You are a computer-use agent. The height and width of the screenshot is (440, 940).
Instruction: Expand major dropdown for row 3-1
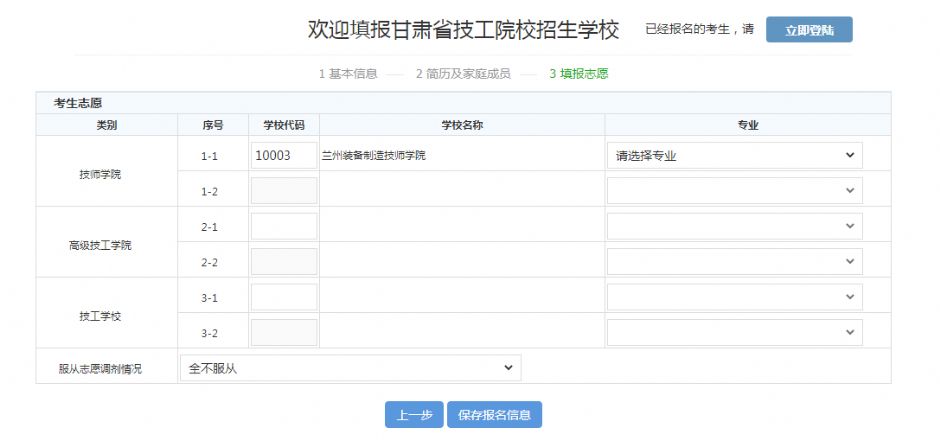coord(734,298)
